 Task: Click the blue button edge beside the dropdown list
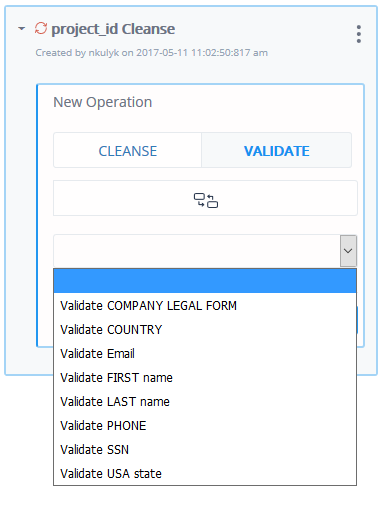357,320
